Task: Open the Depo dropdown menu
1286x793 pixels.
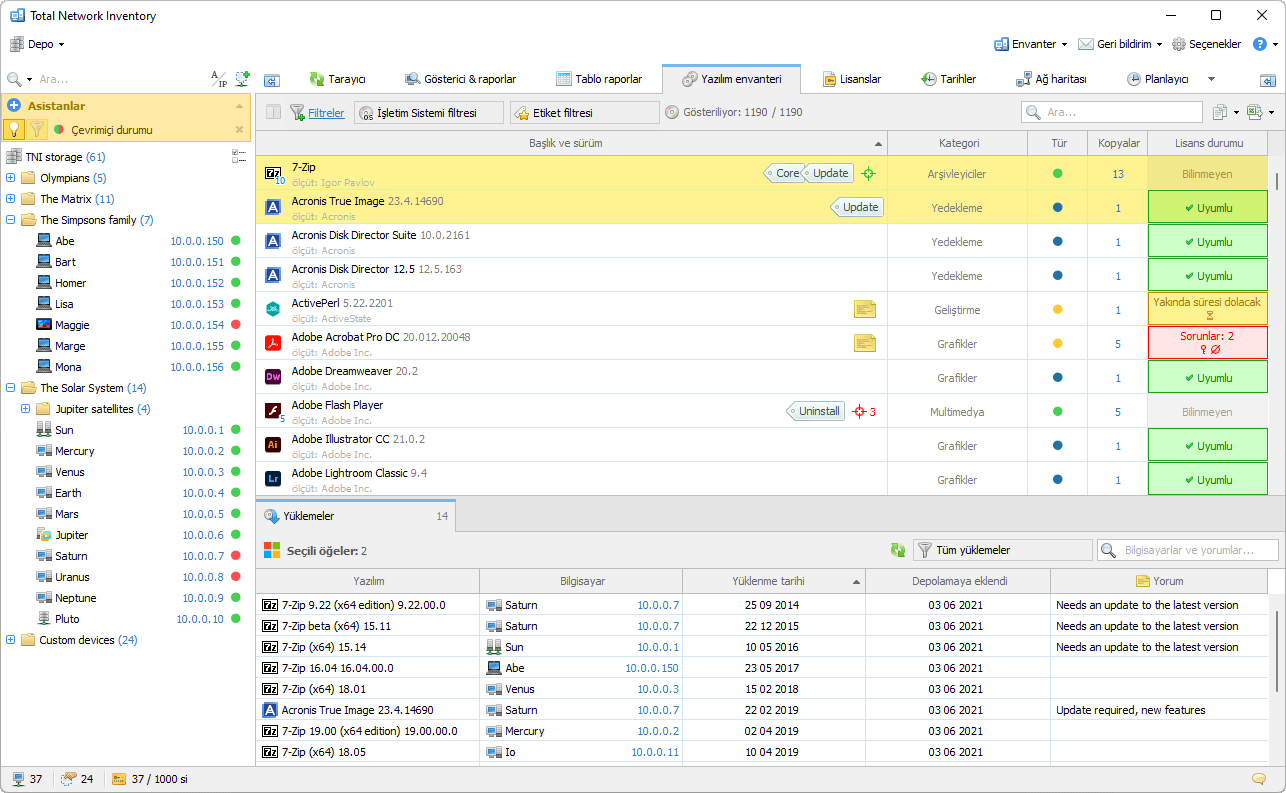Action: click(38, 44)
